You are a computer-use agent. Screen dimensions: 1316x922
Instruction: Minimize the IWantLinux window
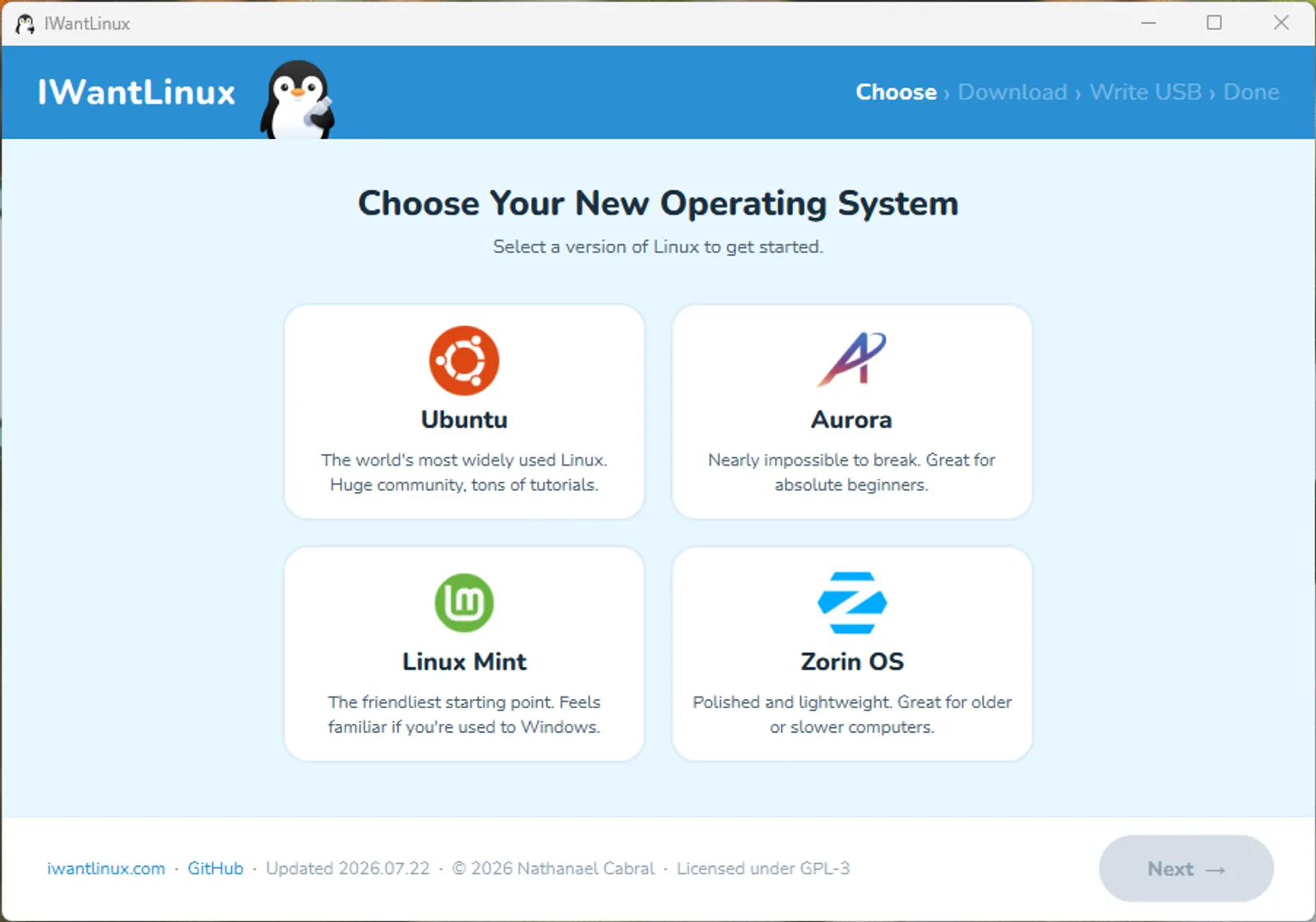pyautogui.click(x=1149, y=23)
